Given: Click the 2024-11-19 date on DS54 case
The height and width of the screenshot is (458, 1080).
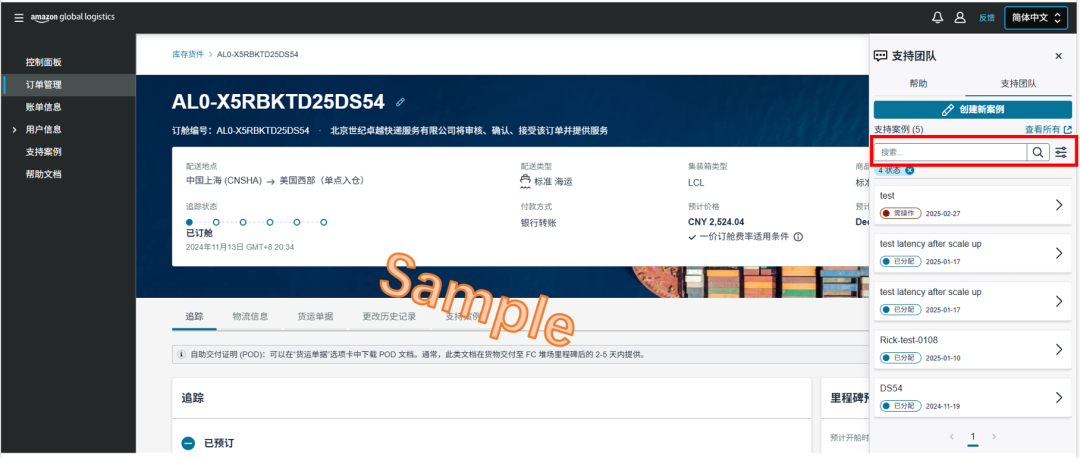Looking at the screenshot, I should [x=943, y=406].
